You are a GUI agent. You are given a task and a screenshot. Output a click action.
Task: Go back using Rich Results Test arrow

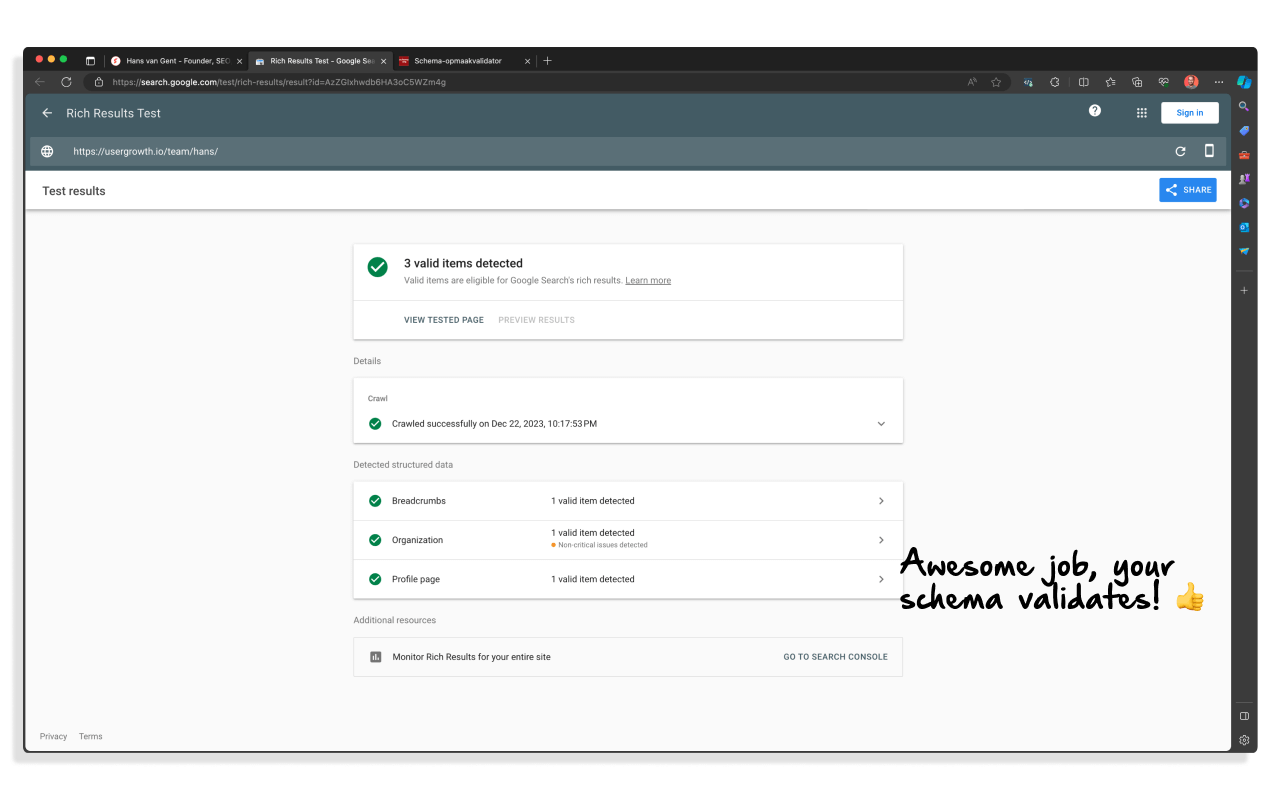[x=47, y=113]
